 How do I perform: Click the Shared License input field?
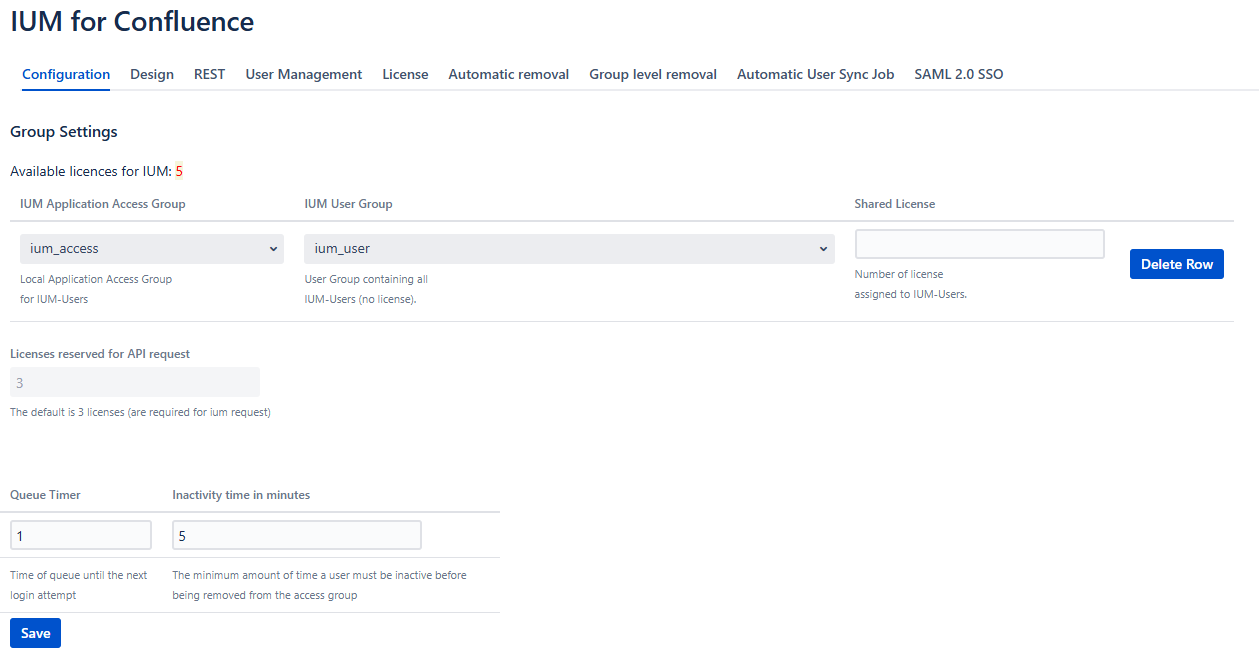point(979,244)
